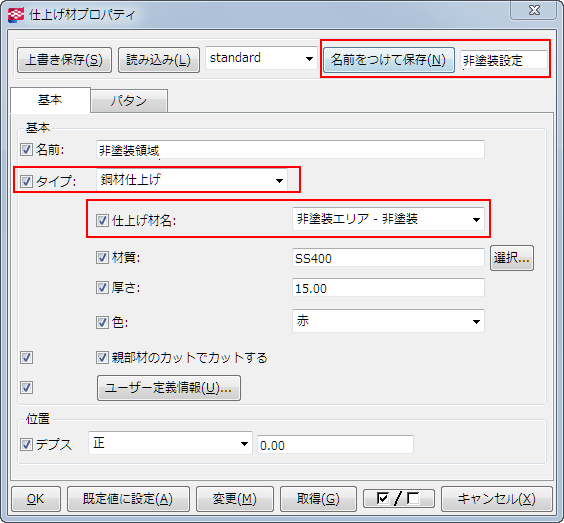Toggle the タイプ checkbox

click(26, 181)
